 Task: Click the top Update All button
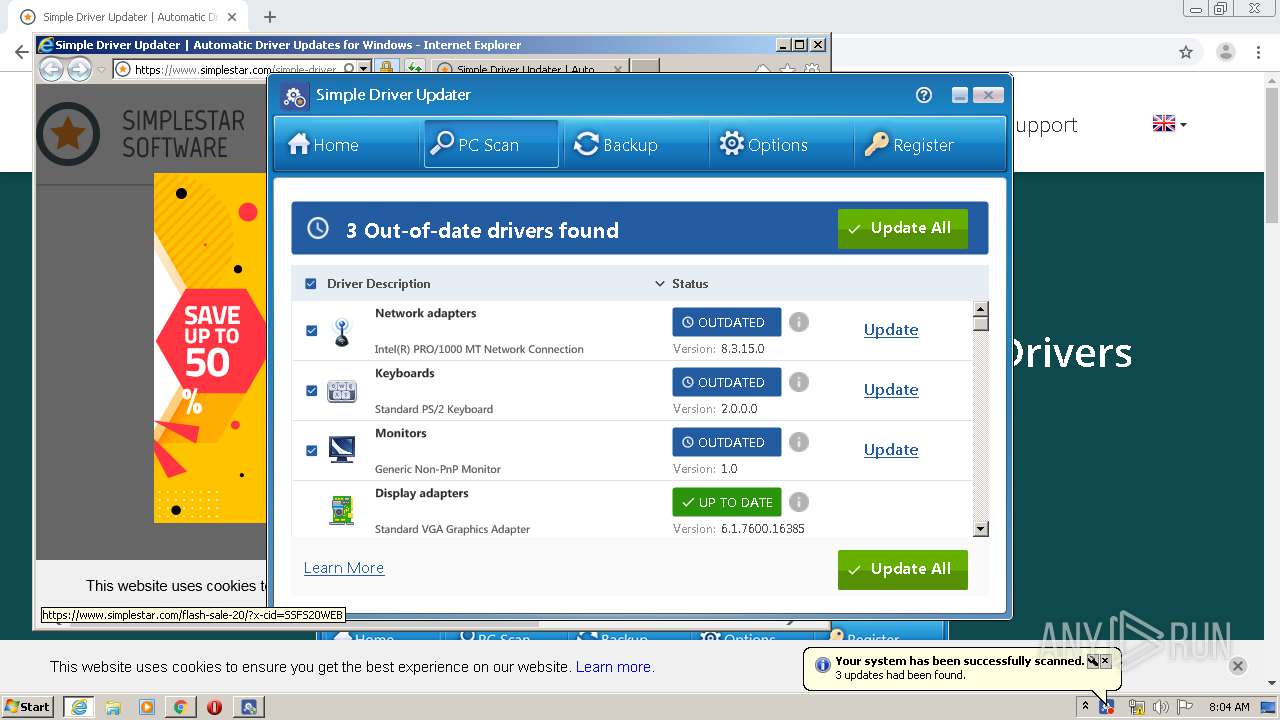(903, 229)
